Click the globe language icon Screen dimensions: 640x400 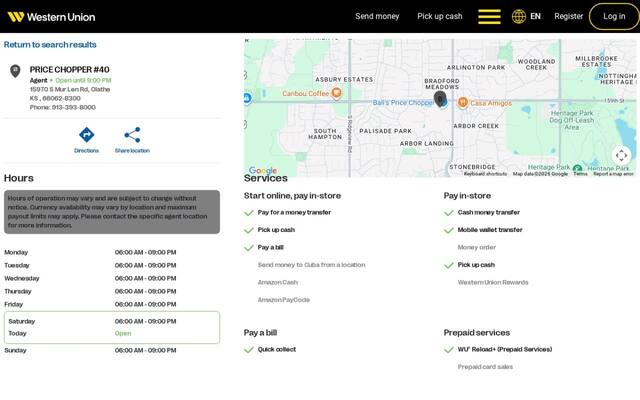(519, 17)
